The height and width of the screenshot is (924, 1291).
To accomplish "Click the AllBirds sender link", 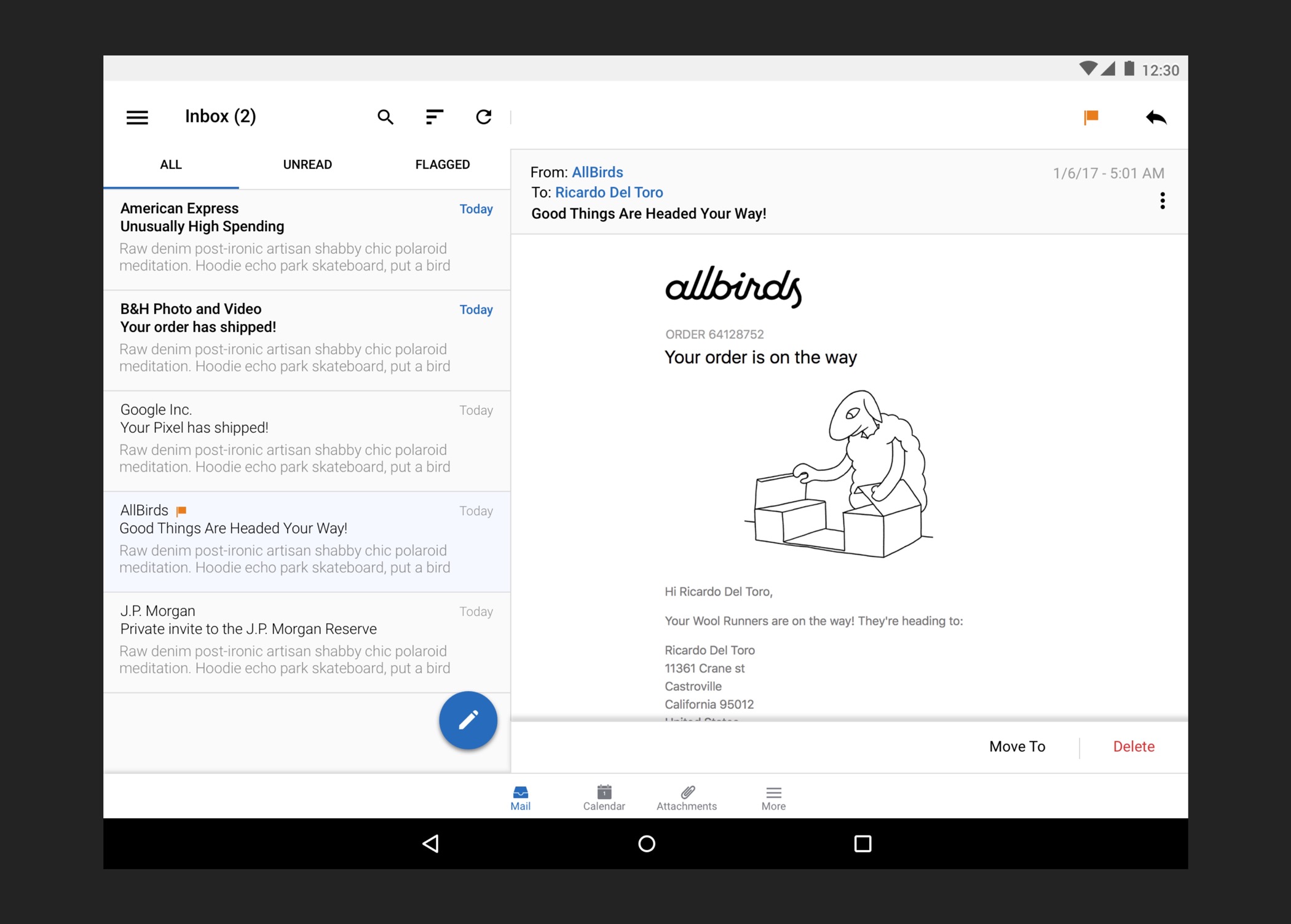I will [x=597, y=173].
